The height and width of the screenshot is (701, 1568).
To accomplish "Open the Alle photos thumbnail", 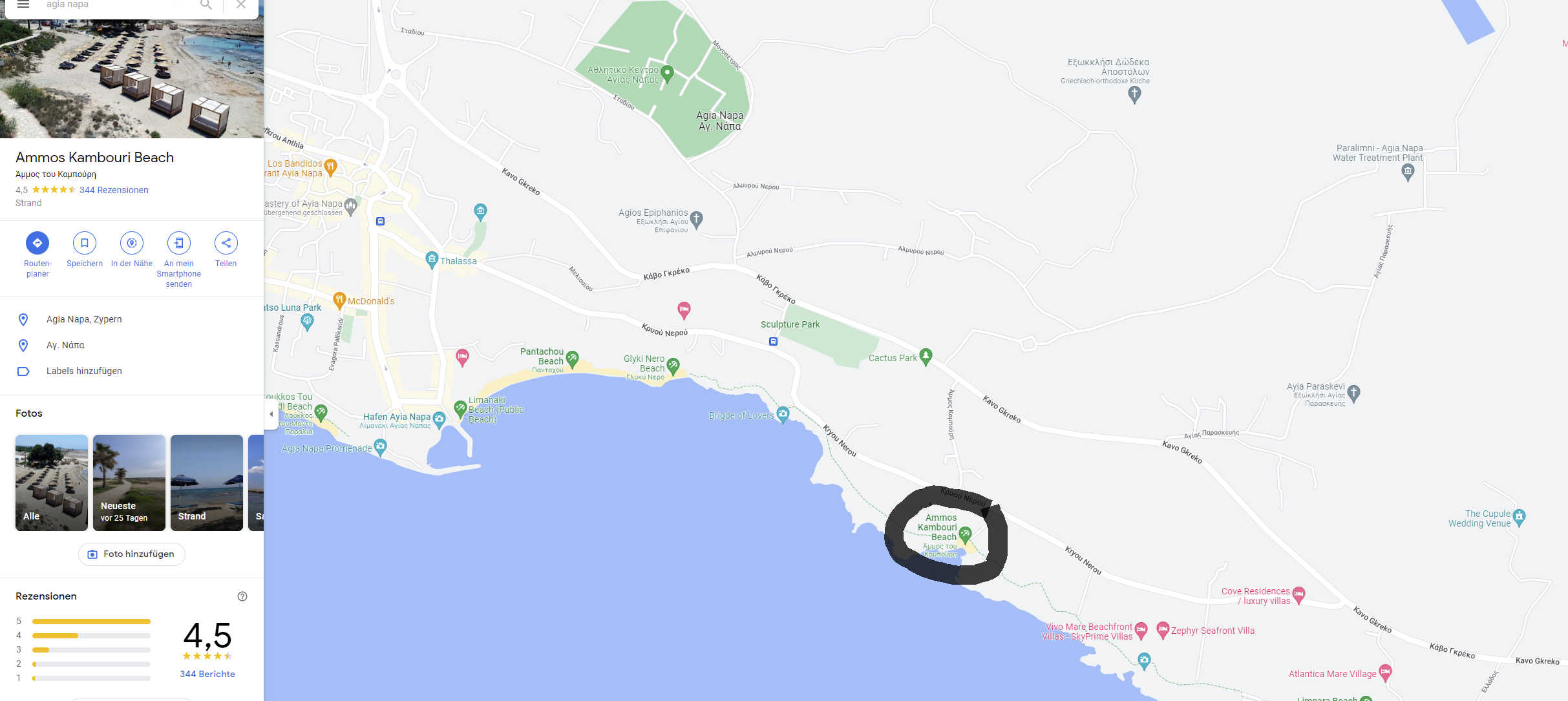I will [52, 483].
